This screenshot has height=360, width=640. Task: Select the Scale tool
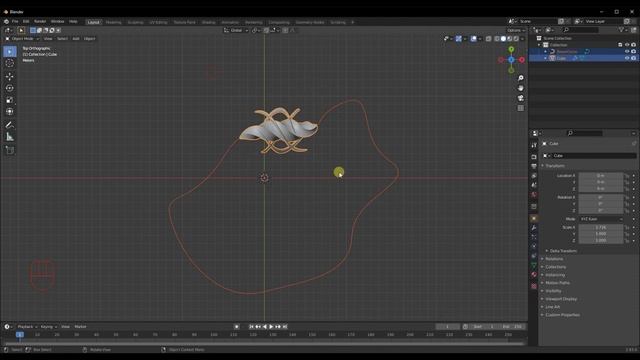[10, 100]
